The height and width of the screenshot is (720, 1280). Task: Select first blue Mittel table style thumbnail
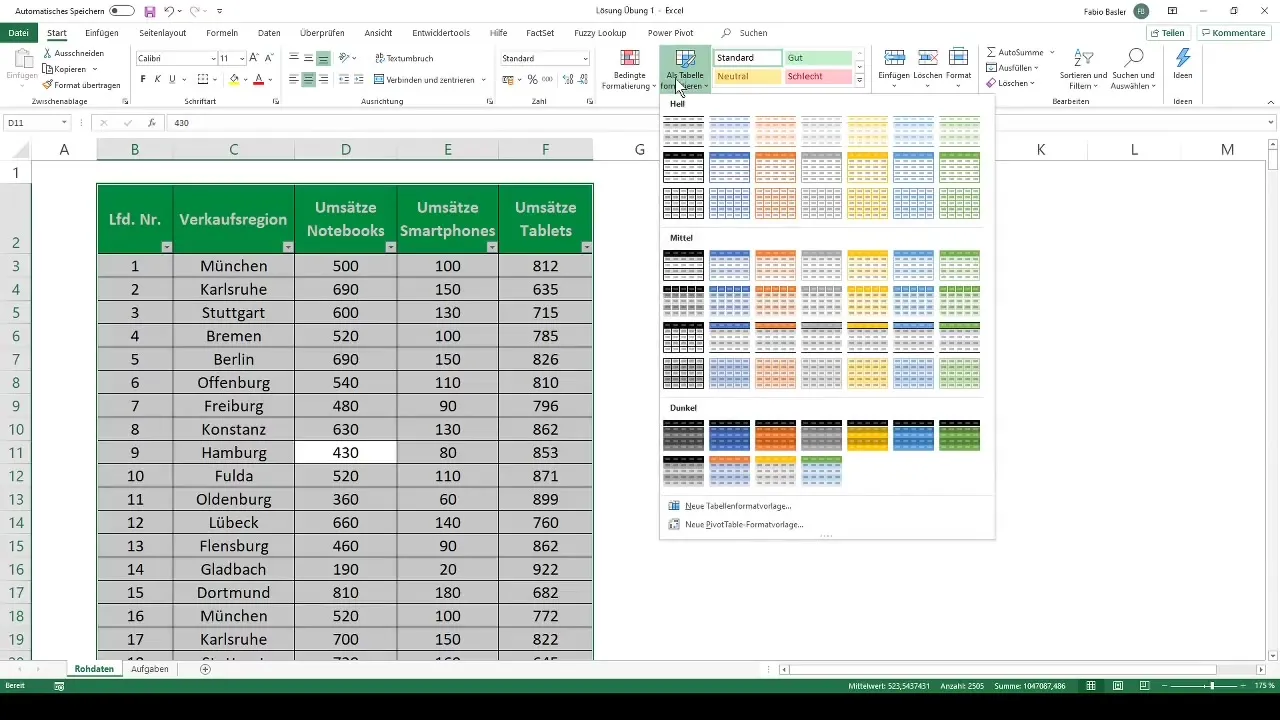click(729, 265)
